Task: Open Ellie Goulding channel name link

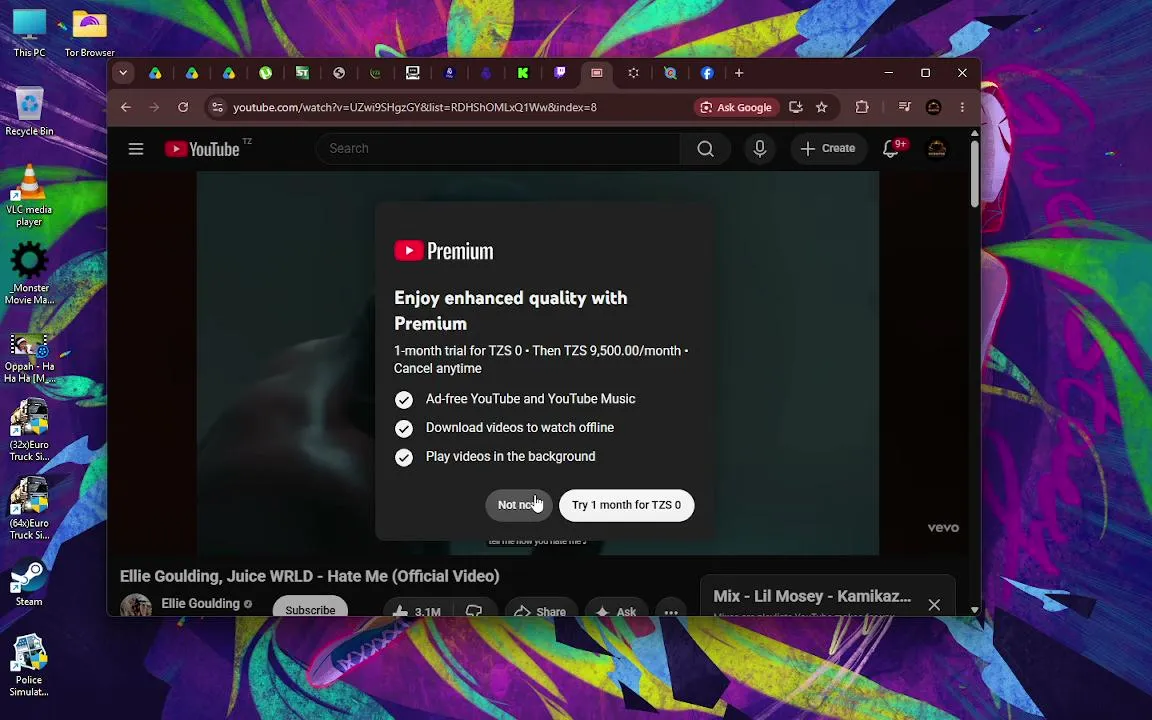Action: coord(201,604)
